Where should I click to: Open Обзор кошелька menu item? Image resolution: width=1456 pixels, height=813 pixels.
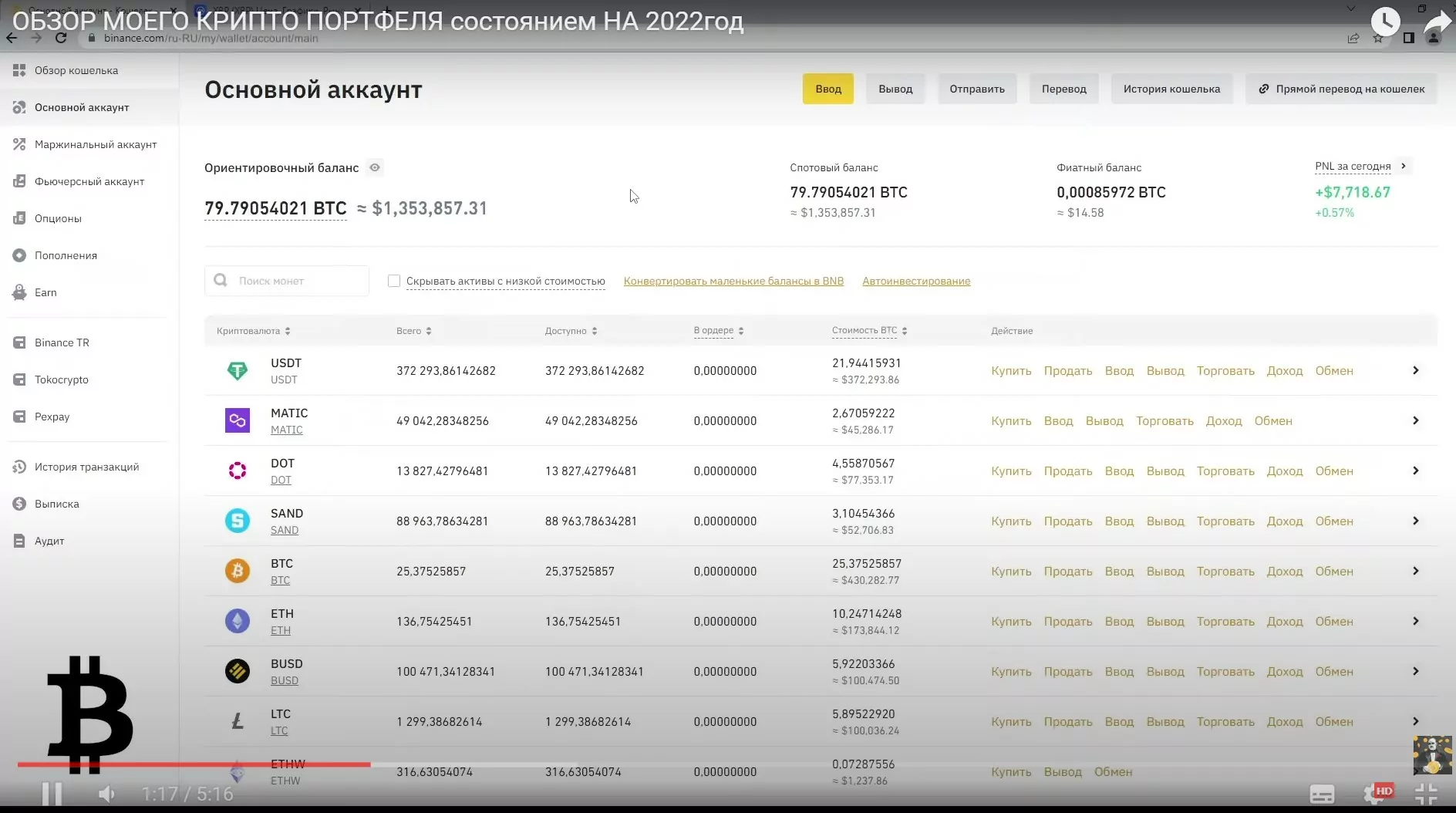76,70
